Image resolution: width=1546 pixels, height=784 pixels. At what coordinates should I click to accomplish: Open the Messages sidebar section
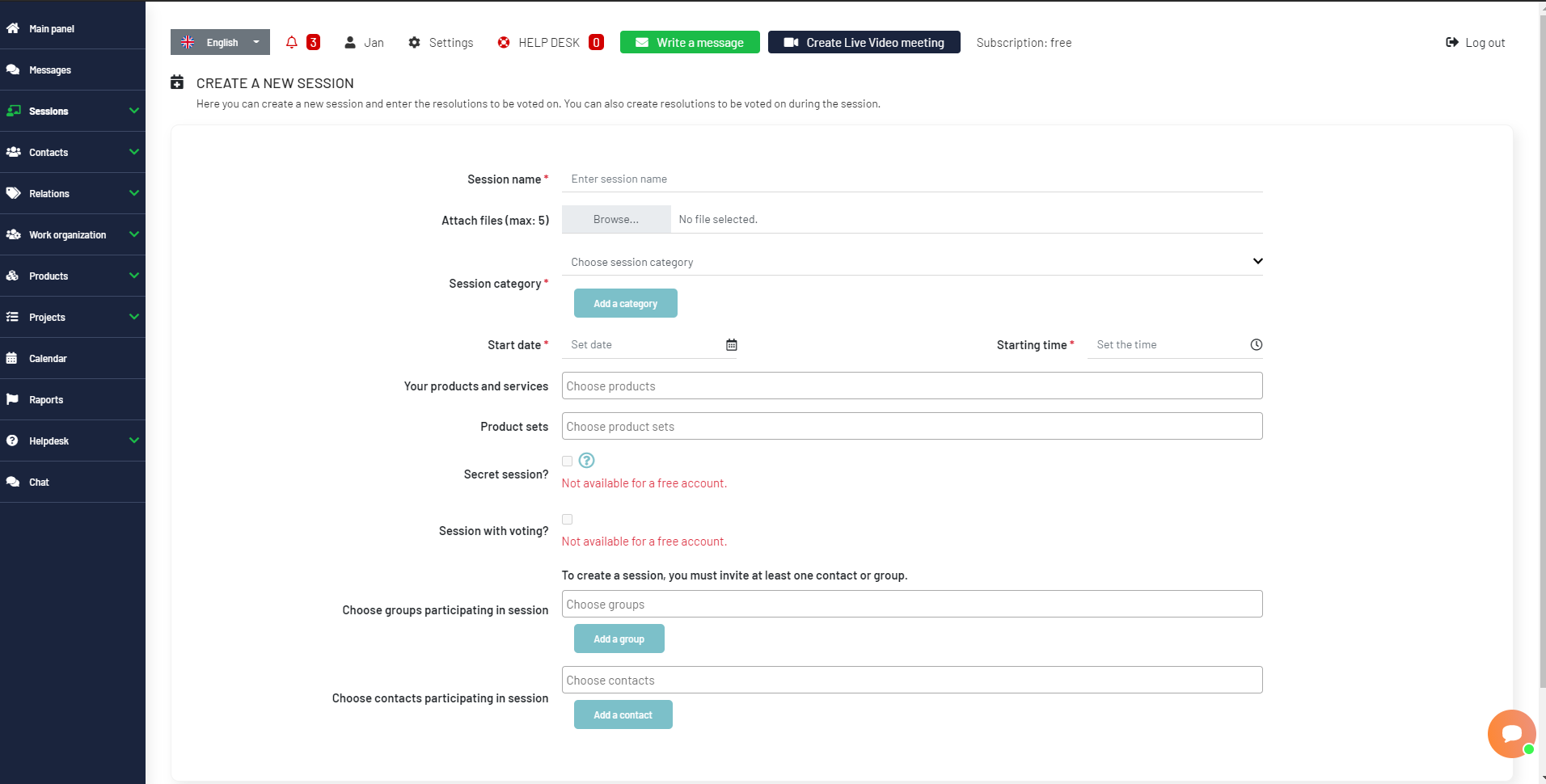tap(50, 70)
